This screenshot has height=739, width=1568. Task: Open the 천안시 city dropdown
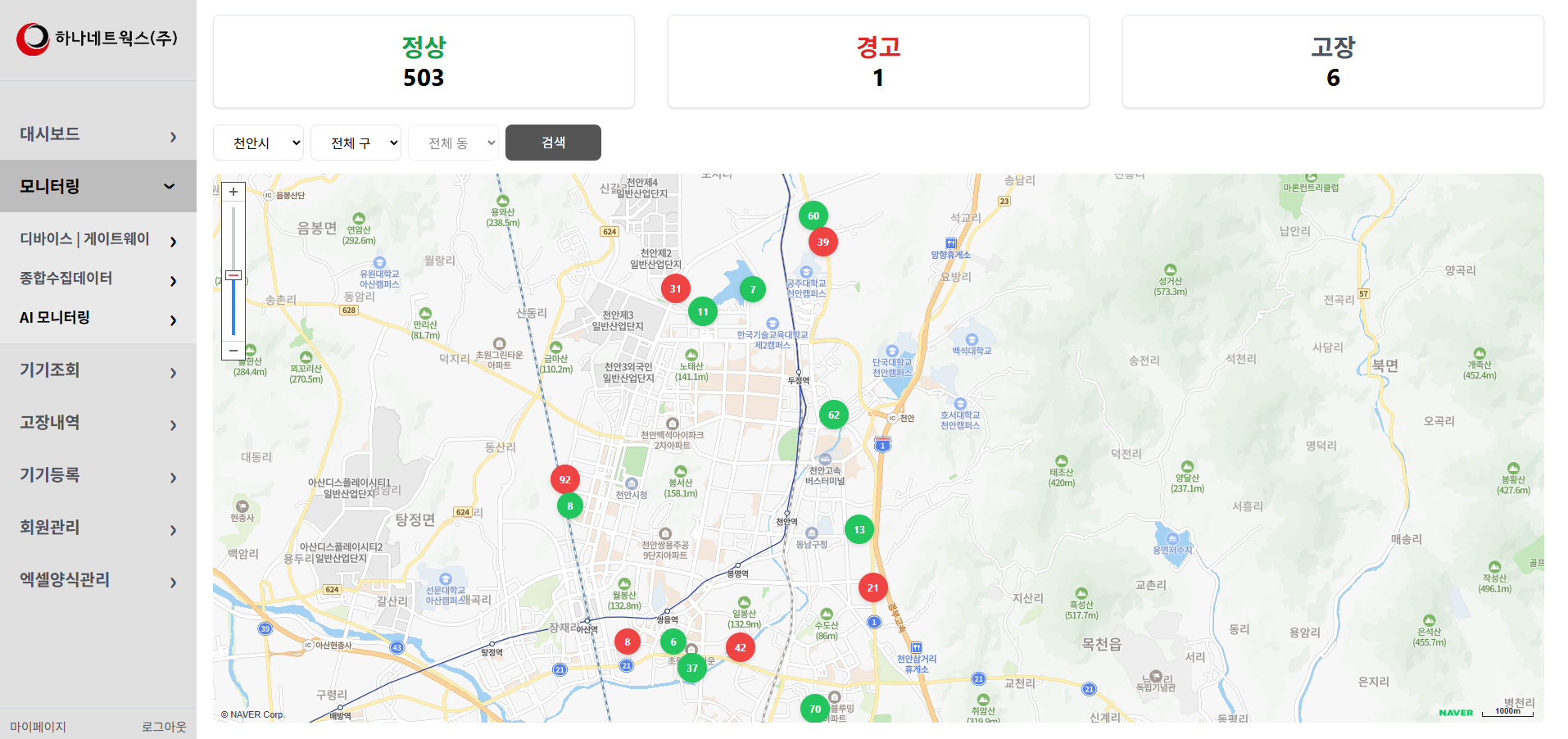coord(258,143)
